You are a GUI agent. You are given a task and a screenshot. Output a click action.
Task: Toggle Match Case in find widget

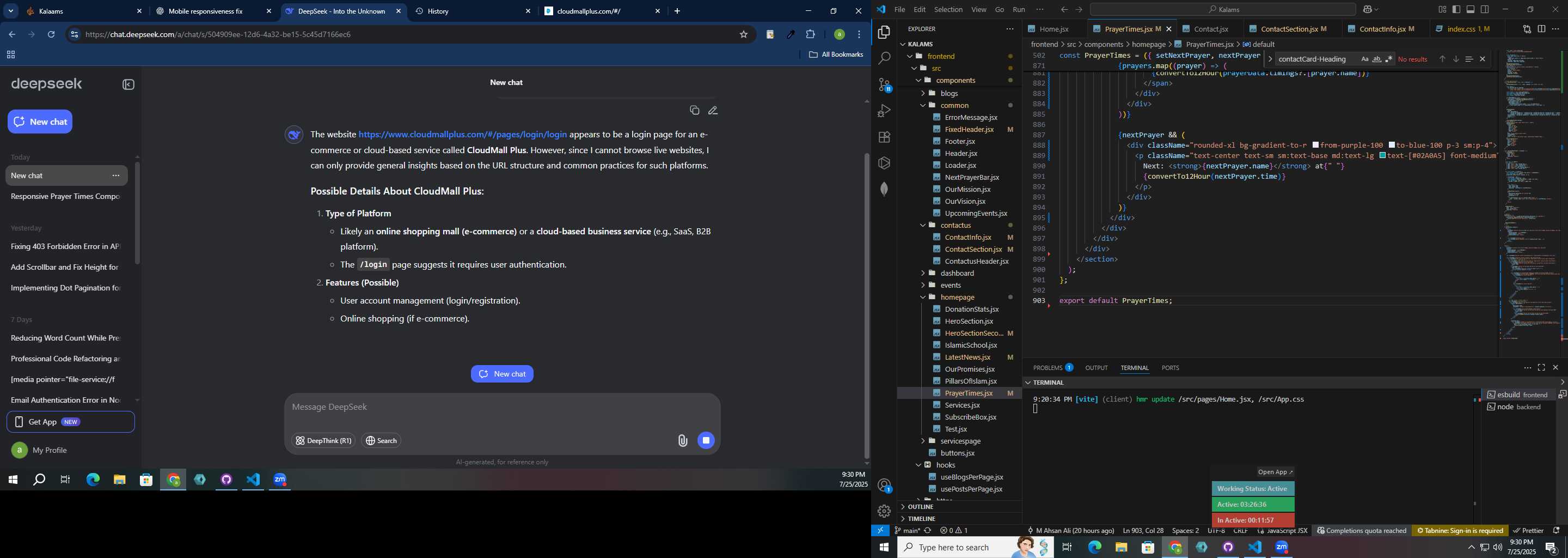[x=1364, y=59]
